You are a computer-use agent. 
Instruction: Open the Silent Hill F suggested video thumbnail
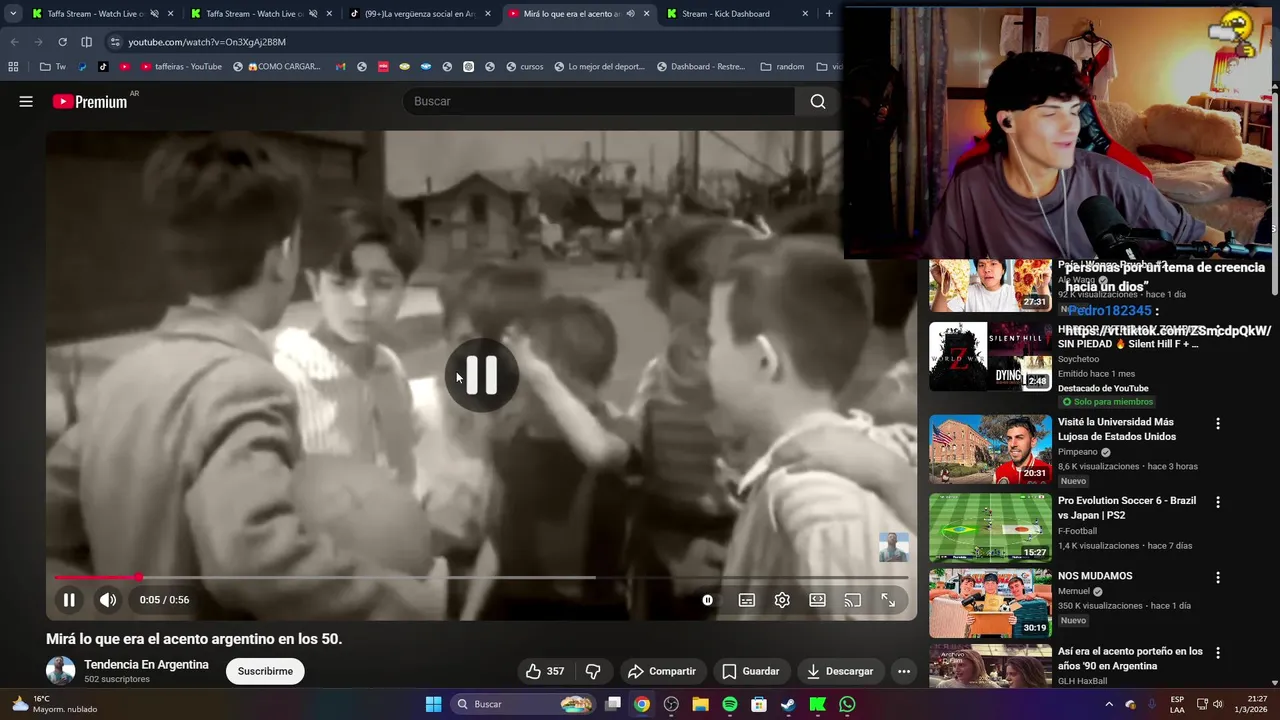[990, 357]
